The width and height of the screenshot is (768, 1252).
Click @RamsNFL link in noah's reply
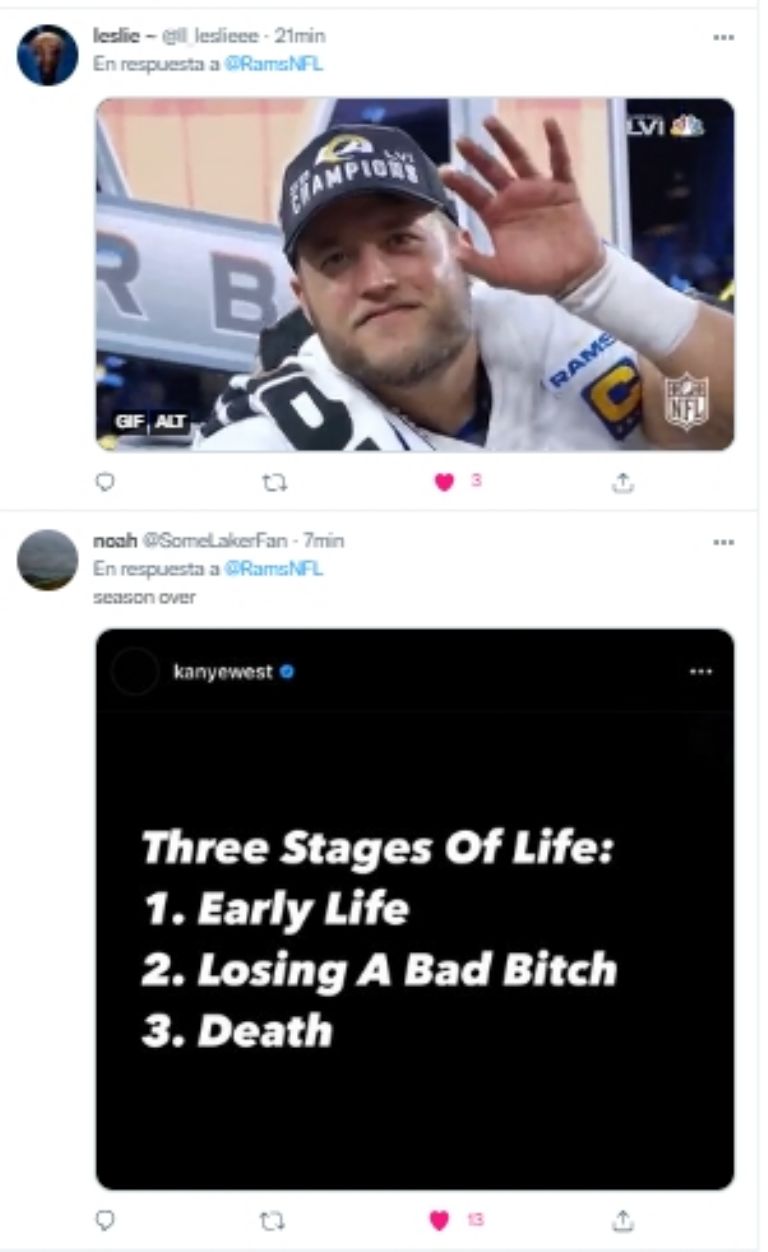click(274, 569)
